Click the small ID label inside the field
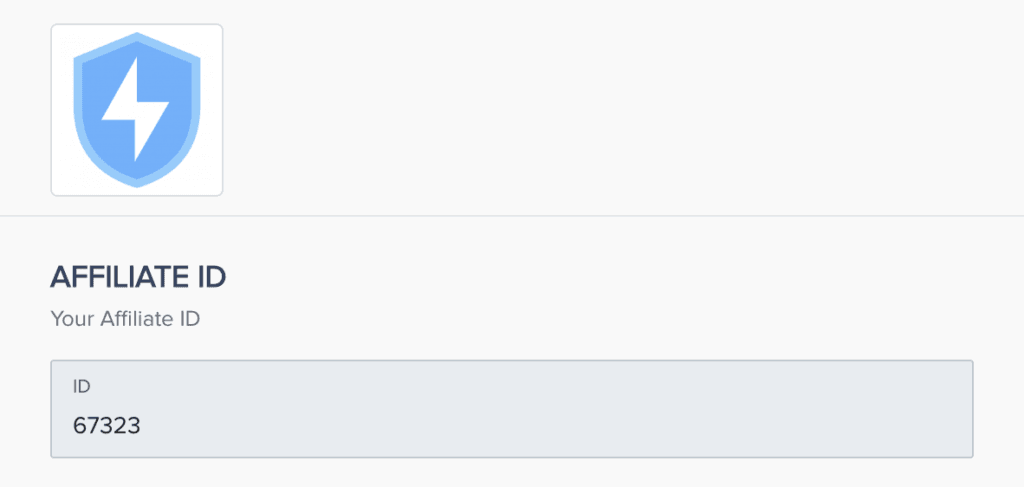This screenshot has width=1024, height=487. point(82,387)
